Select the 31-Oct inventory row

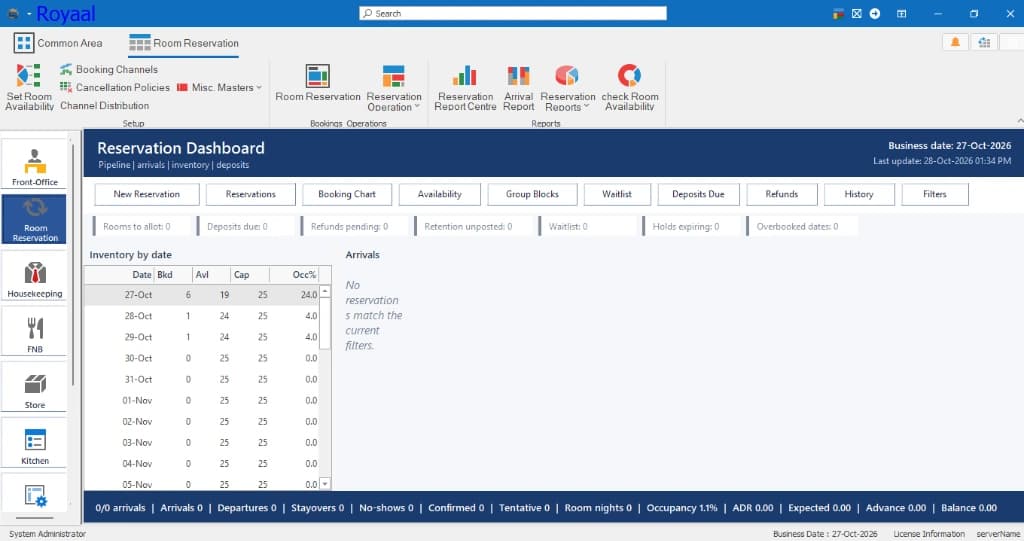[202, 379]
